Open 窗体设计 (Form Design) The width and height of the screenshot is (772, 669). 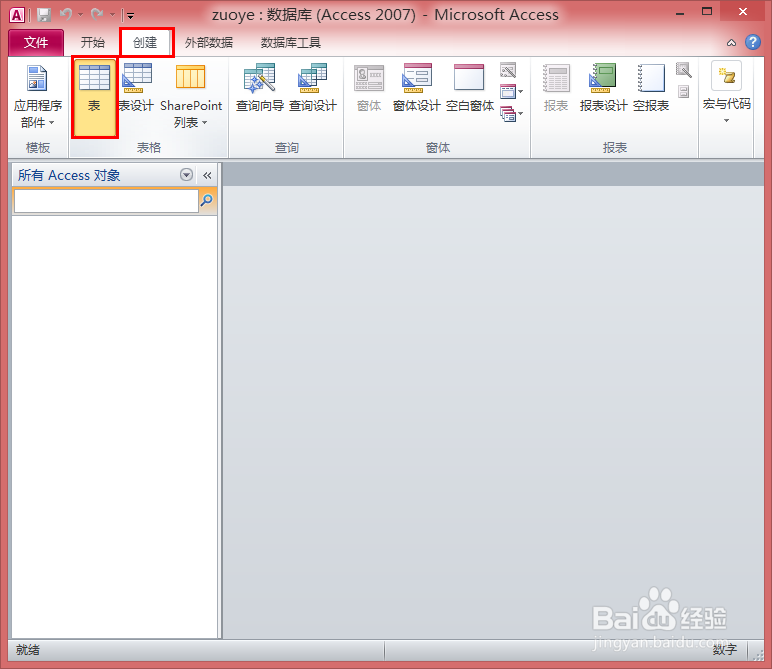pyautogui.click(x=417, y=88)
